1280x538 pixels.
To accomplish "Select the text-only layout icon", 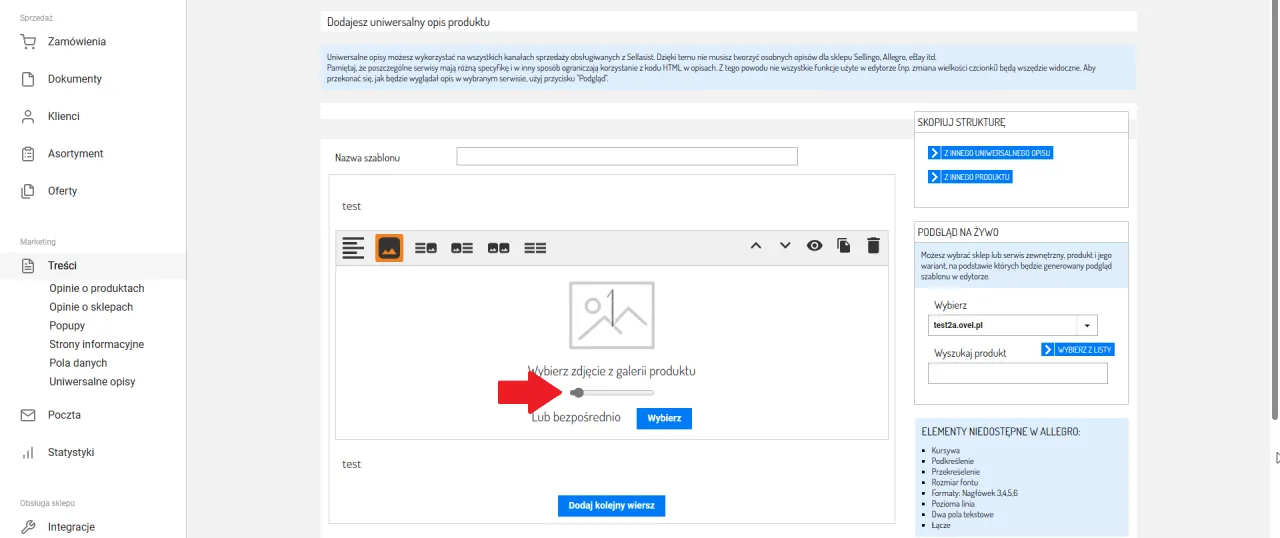I will (x=352, y=247).
